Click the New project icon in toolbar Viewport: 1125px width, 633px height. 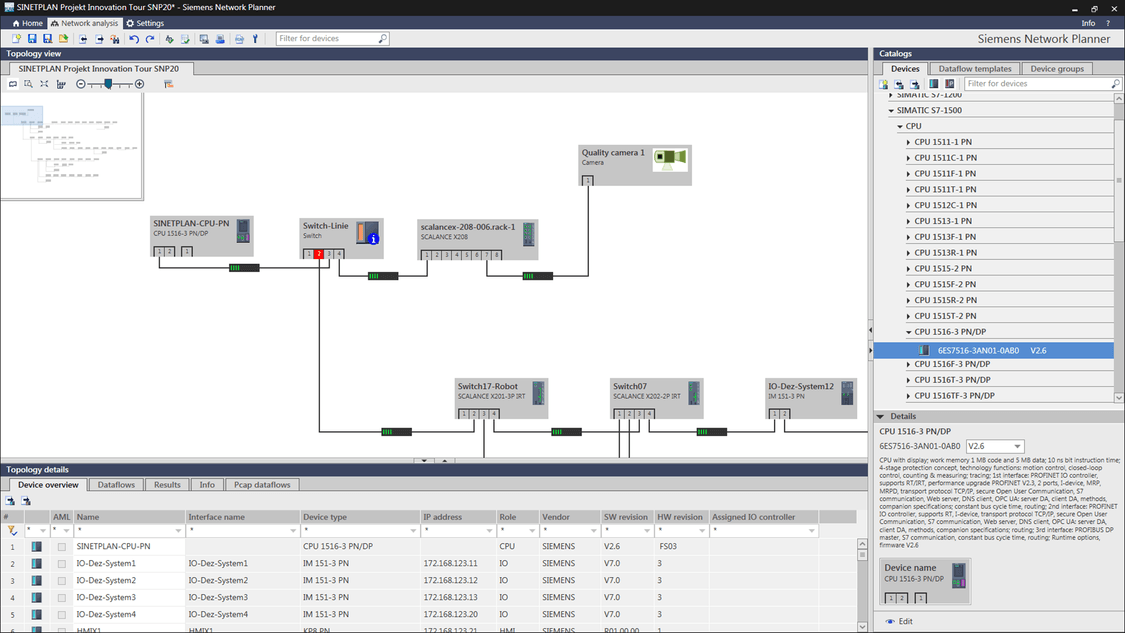tap(16, 39)
